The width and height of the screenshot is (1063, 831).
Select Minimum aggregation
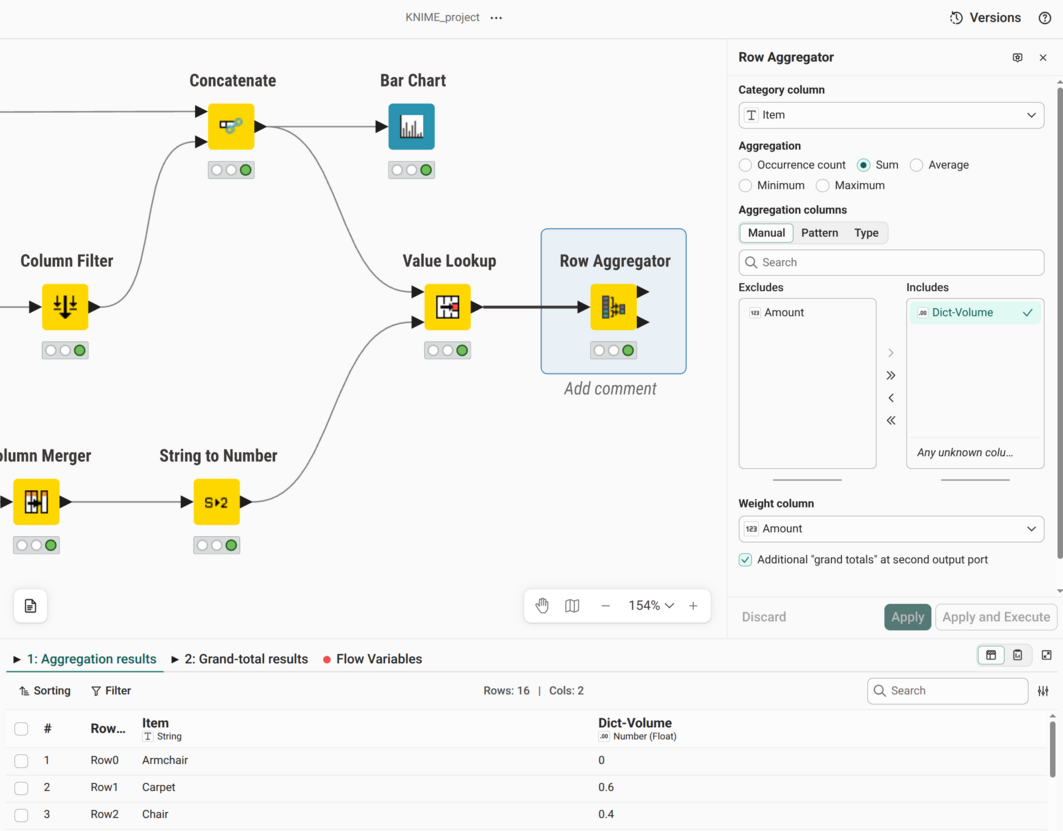[x=745, y=185]
